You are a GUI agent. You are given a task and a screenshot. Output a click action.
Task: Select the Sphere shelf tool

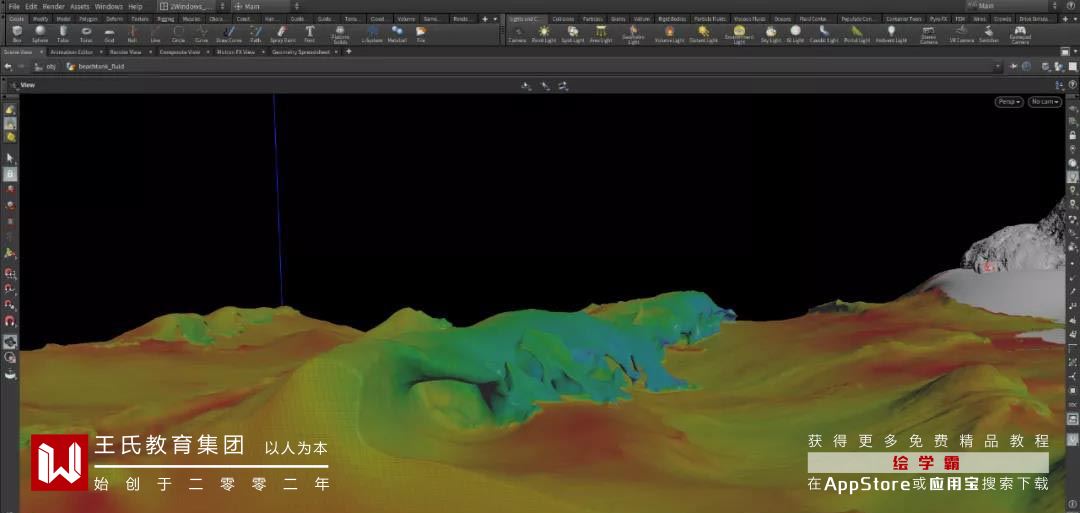(40, 34)
